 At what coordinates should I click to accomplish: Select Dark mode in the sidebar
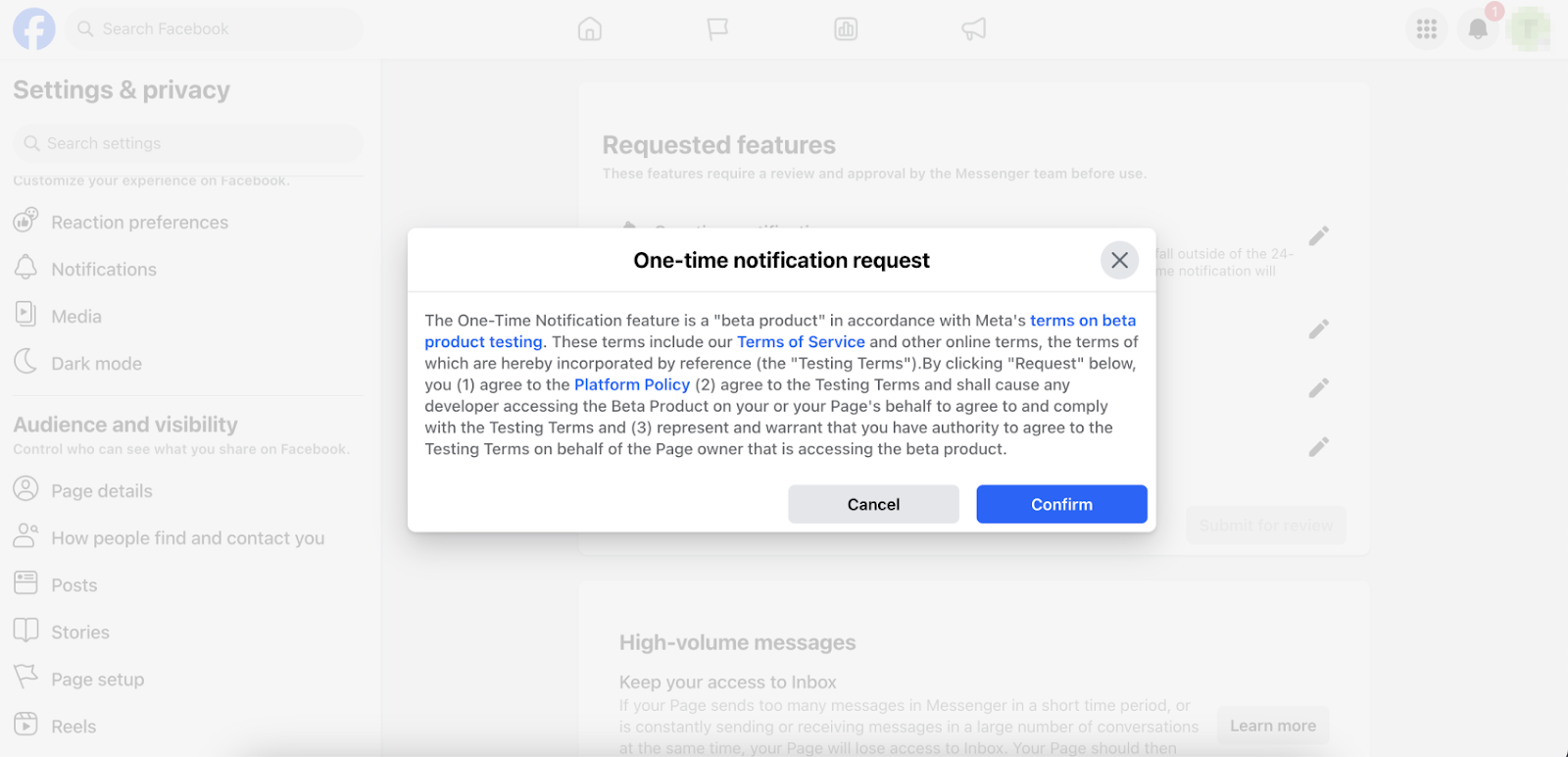(96, 364)
